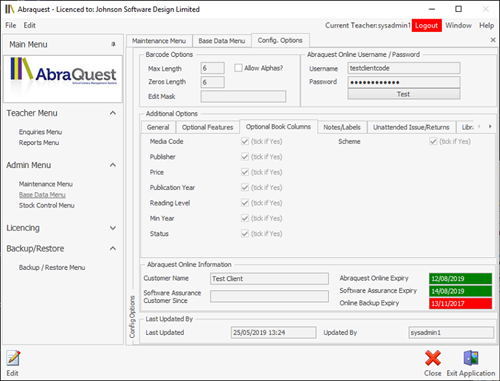Open the File menu
This screenshot has width=500, height=381.
(11, 25)
